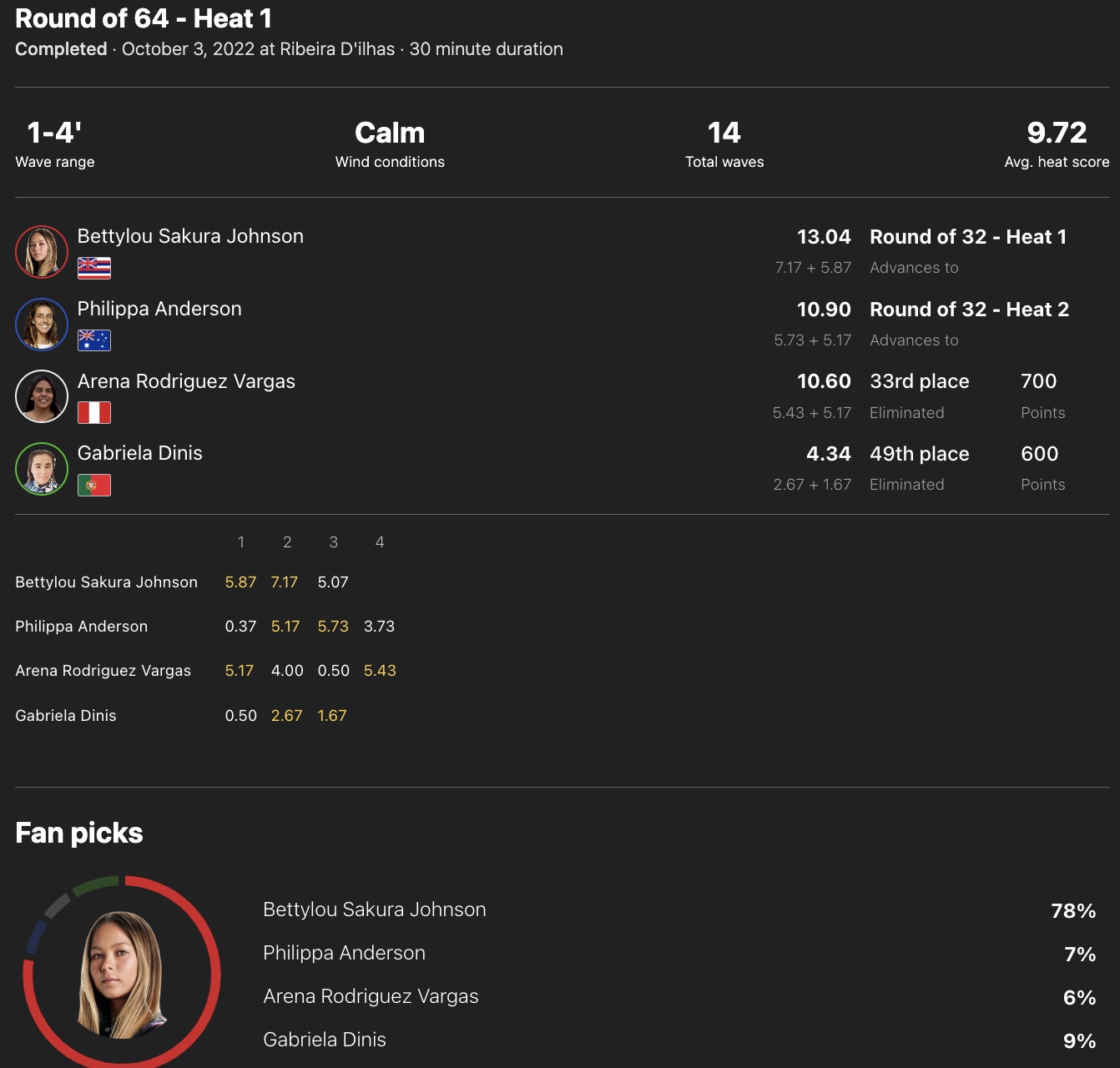The height and width of the screenshot is (1068, 1120).
Task: Open Bettylou Sakura Johnson's athlete name link in results
Action: click(x=190, y=236)
